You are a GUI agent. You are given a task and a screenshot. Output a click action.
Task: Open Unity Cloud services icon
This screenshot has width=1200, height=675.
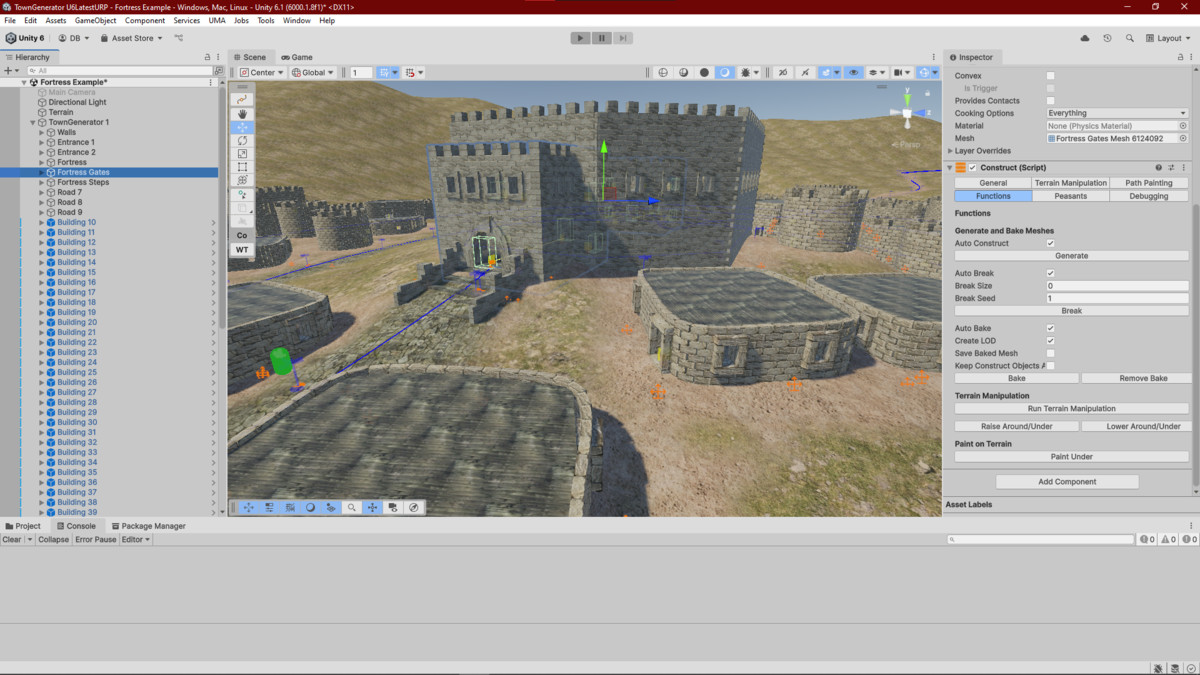[x=1085, y=38]
